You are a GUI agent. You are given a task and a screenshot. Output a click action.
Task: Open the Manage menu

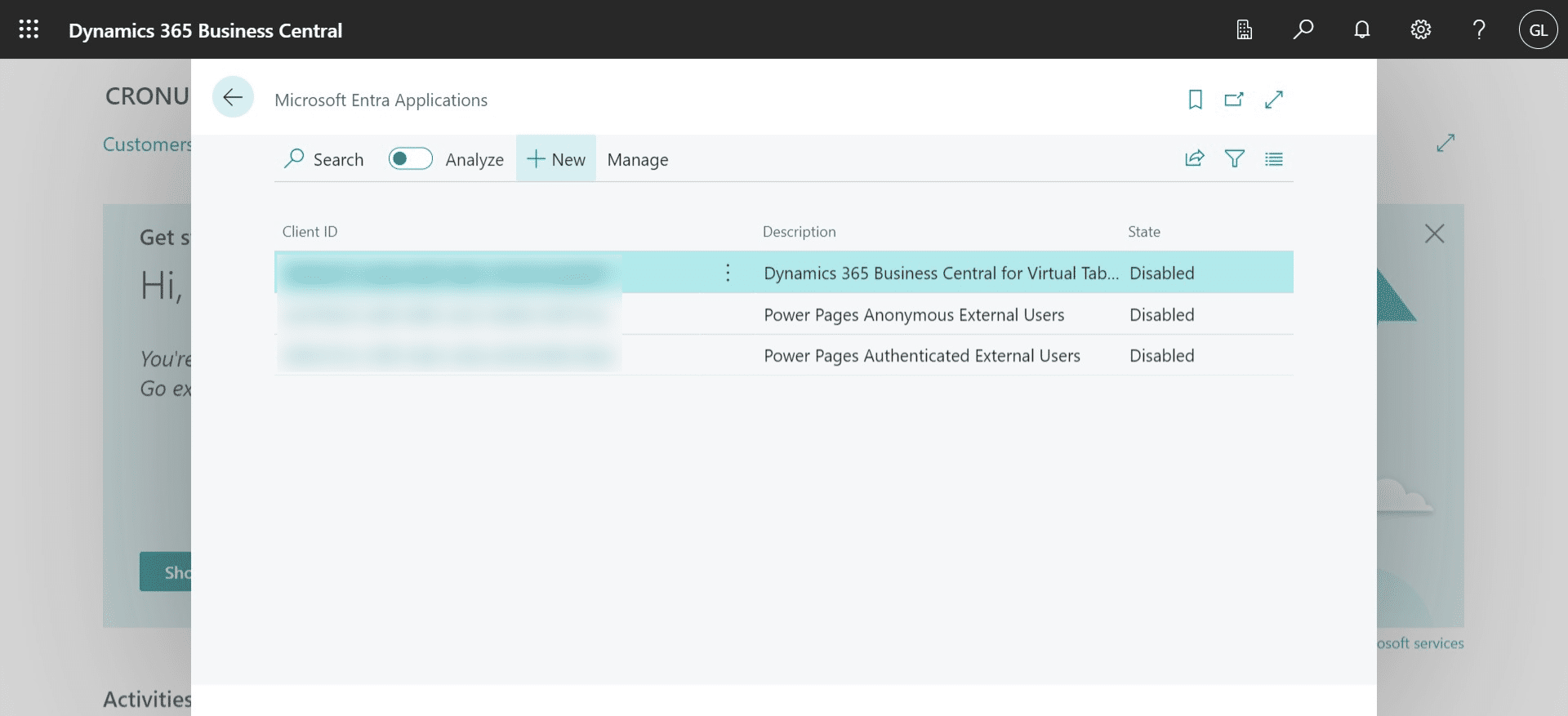(x=637, y=160)
